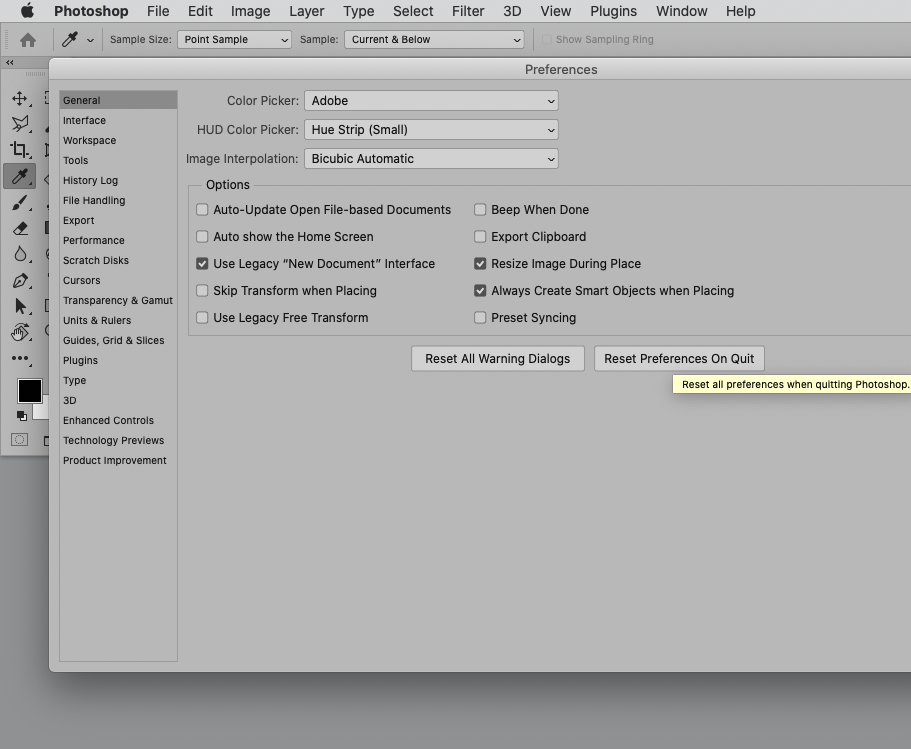Select the Eyedropper tool in the toolbar
The height and width of the screenshot is (749, 911).
pos(20,176)
